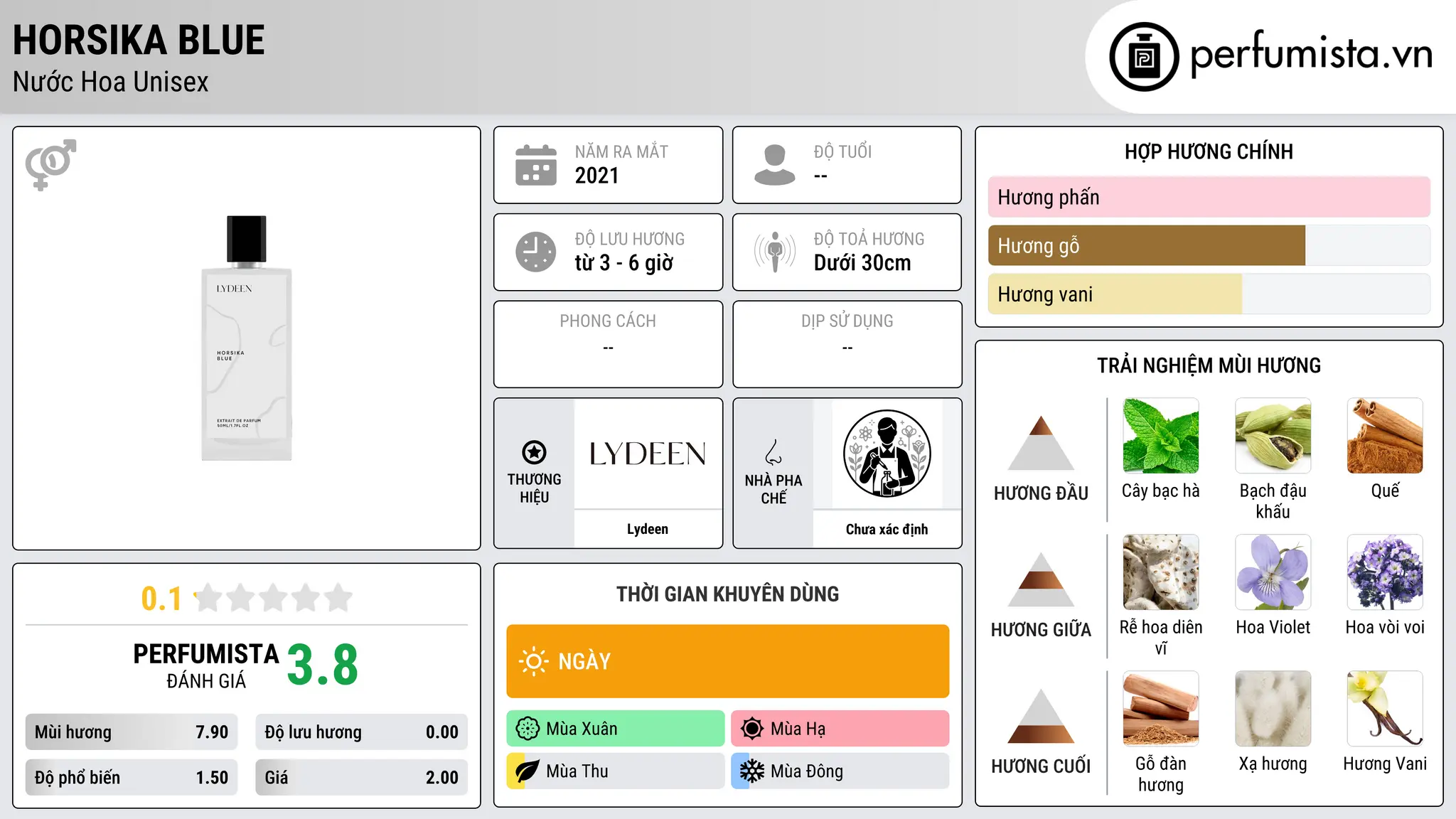Click the Hương vani accord bar

pyautogui.click(x=1209, y=294)
